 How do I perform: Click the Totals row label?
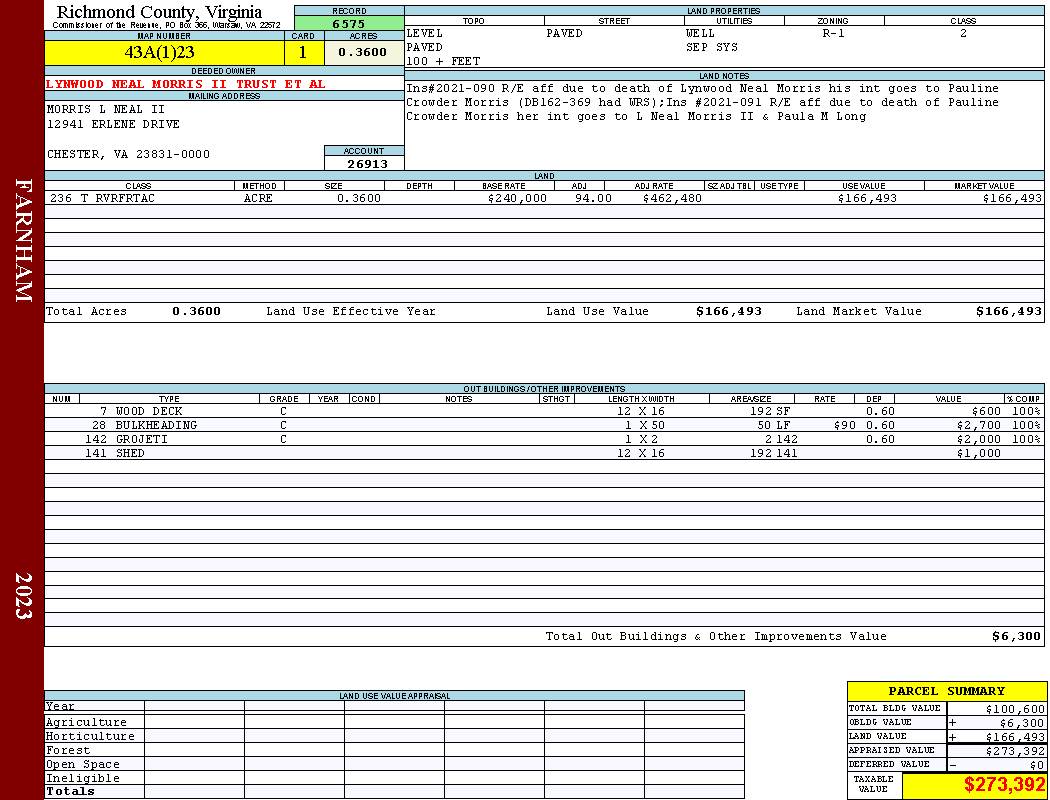coord(70,791)
